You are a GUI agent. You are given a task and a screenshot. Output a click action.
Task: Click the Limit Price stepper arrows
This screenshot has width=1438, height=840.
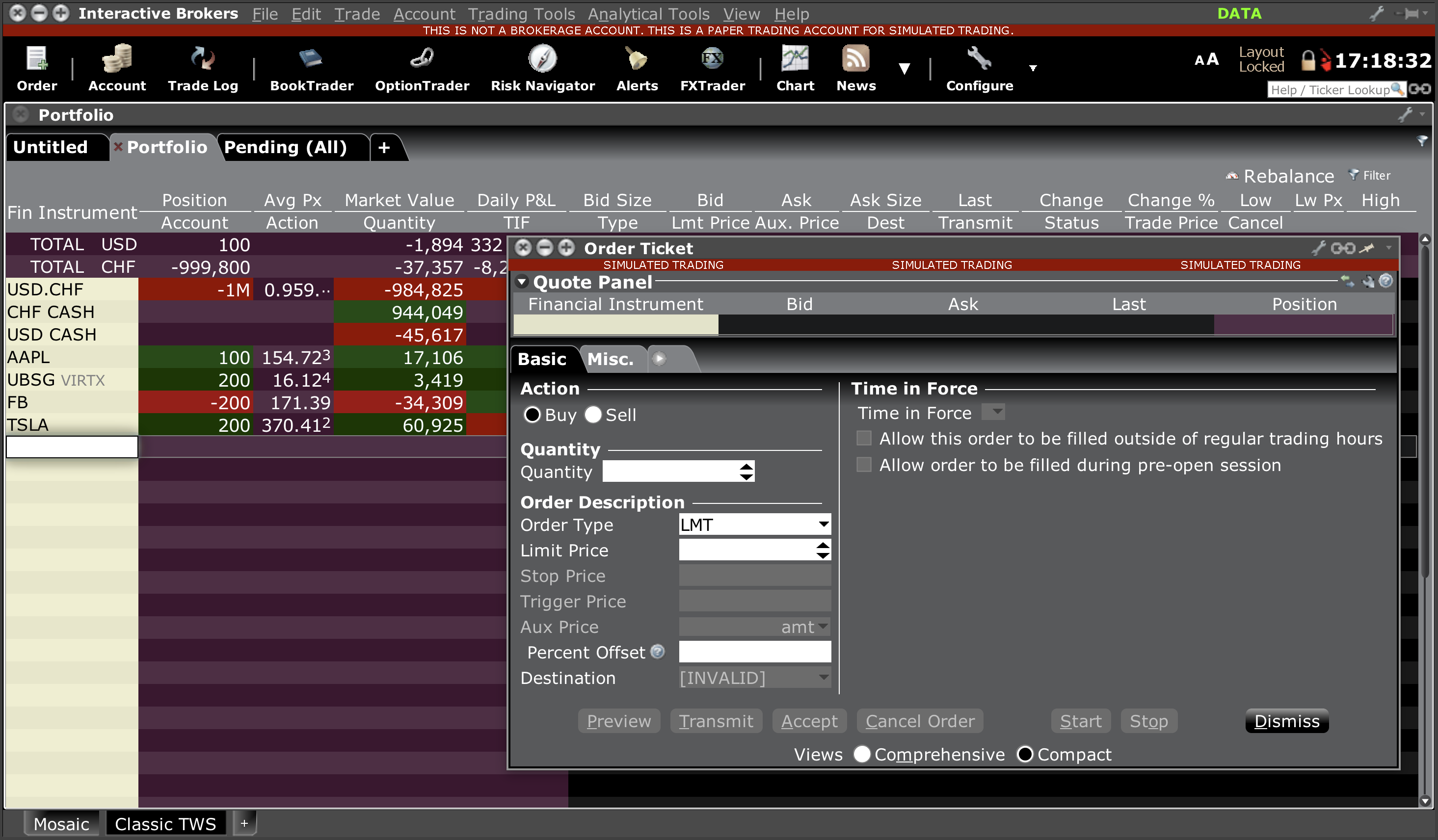823,550
